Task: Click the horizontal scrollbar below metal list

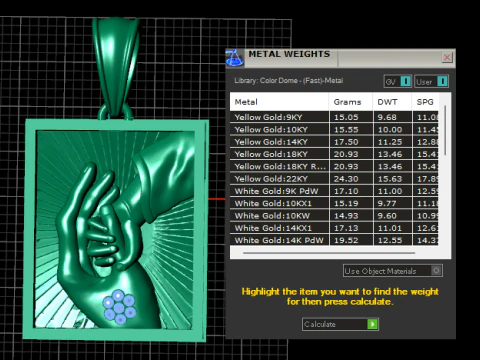Action: click(329, 253)
